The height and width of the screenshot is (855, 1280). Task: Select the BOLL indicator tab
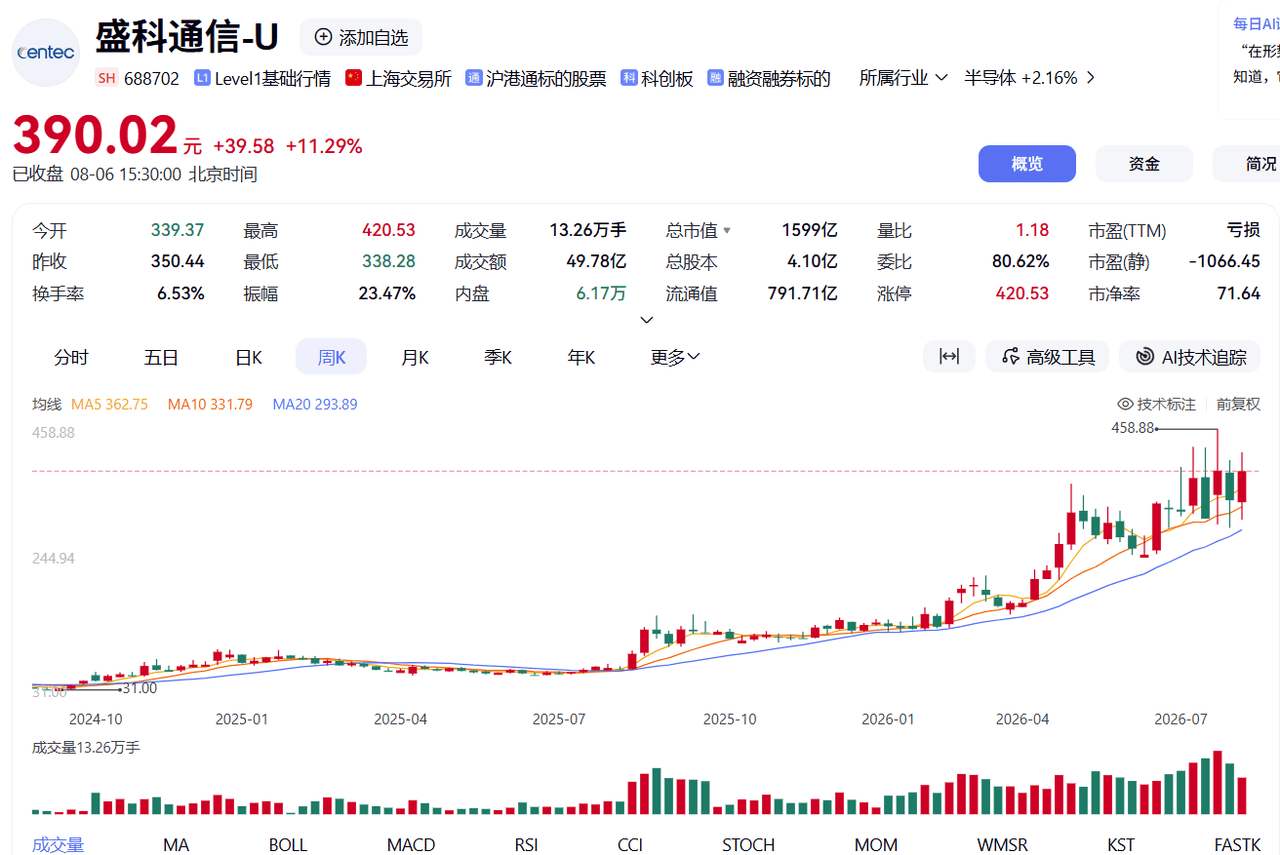[x=288, y=845]
